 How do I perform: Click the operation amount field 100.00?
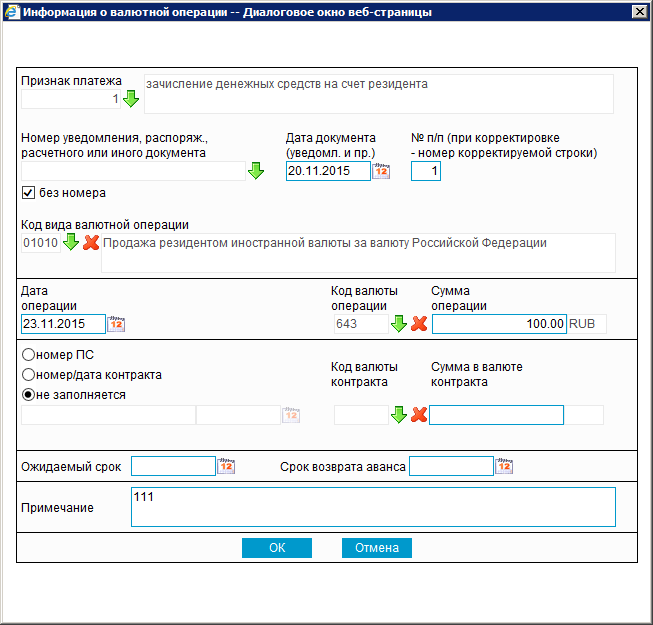coord(498,324)
